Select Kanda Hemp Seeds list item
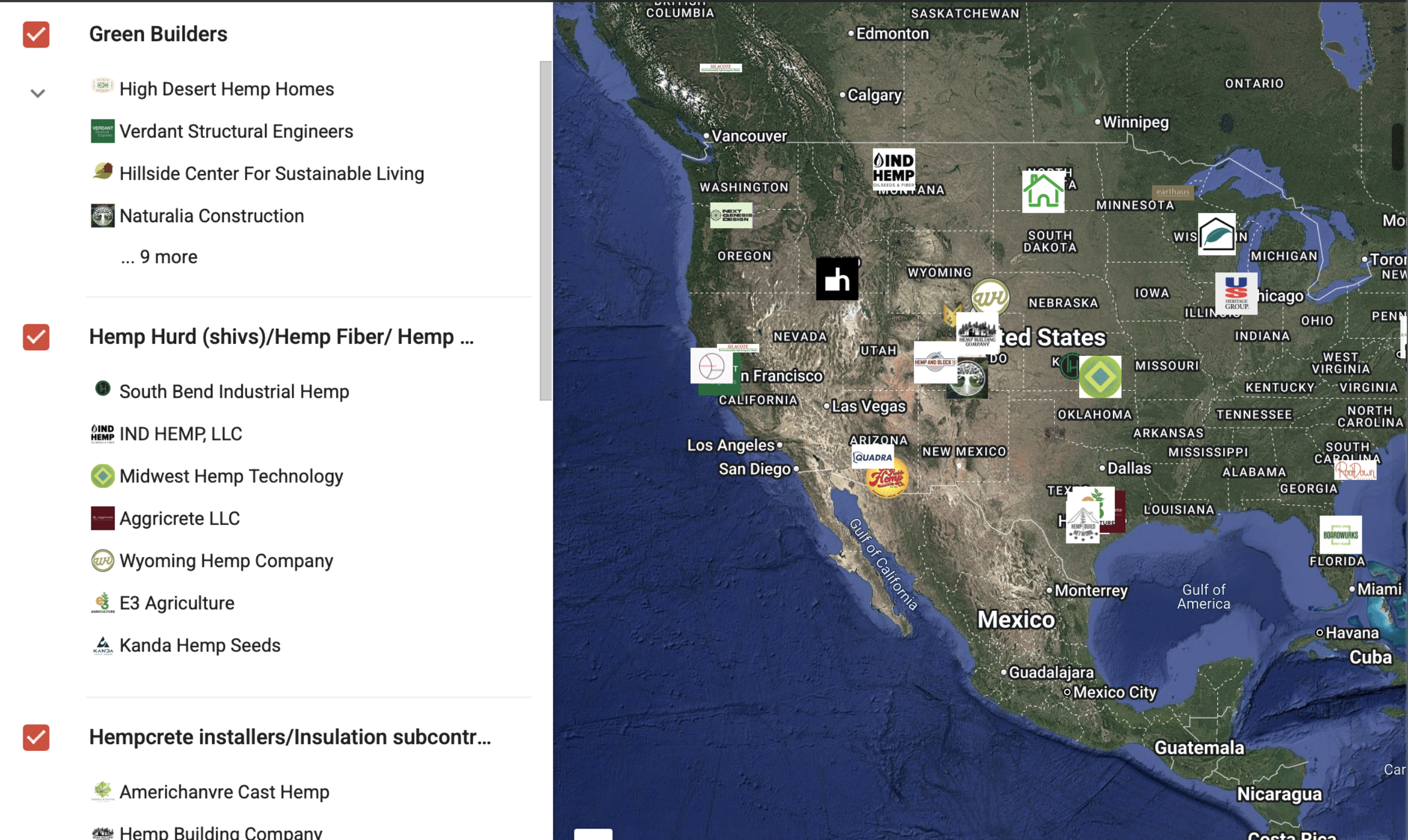This screenshot has width=1408, height=840. (x=200, y=645)
